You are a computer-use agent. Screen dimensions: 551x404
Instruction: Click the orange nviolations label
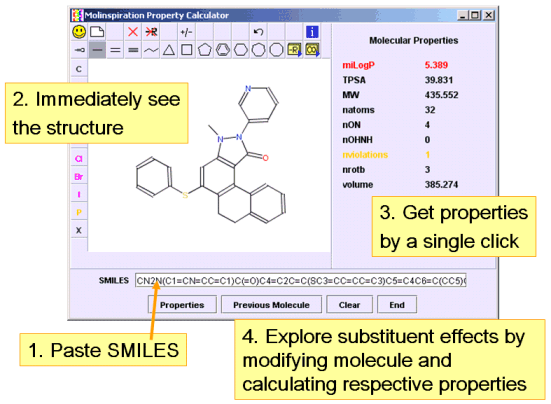point(365,155)
